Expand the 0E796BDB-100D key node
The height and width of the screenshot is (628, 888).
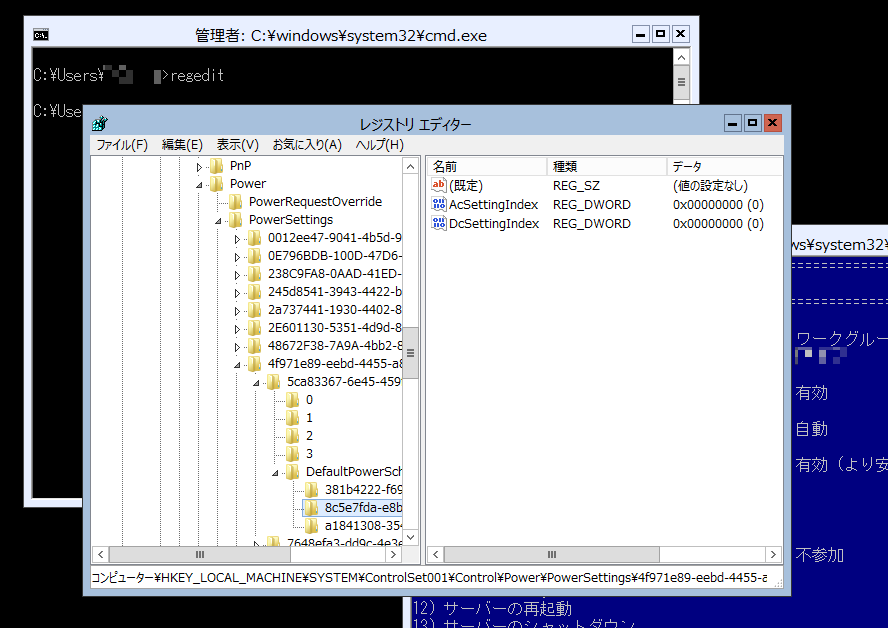click(237, 257)
